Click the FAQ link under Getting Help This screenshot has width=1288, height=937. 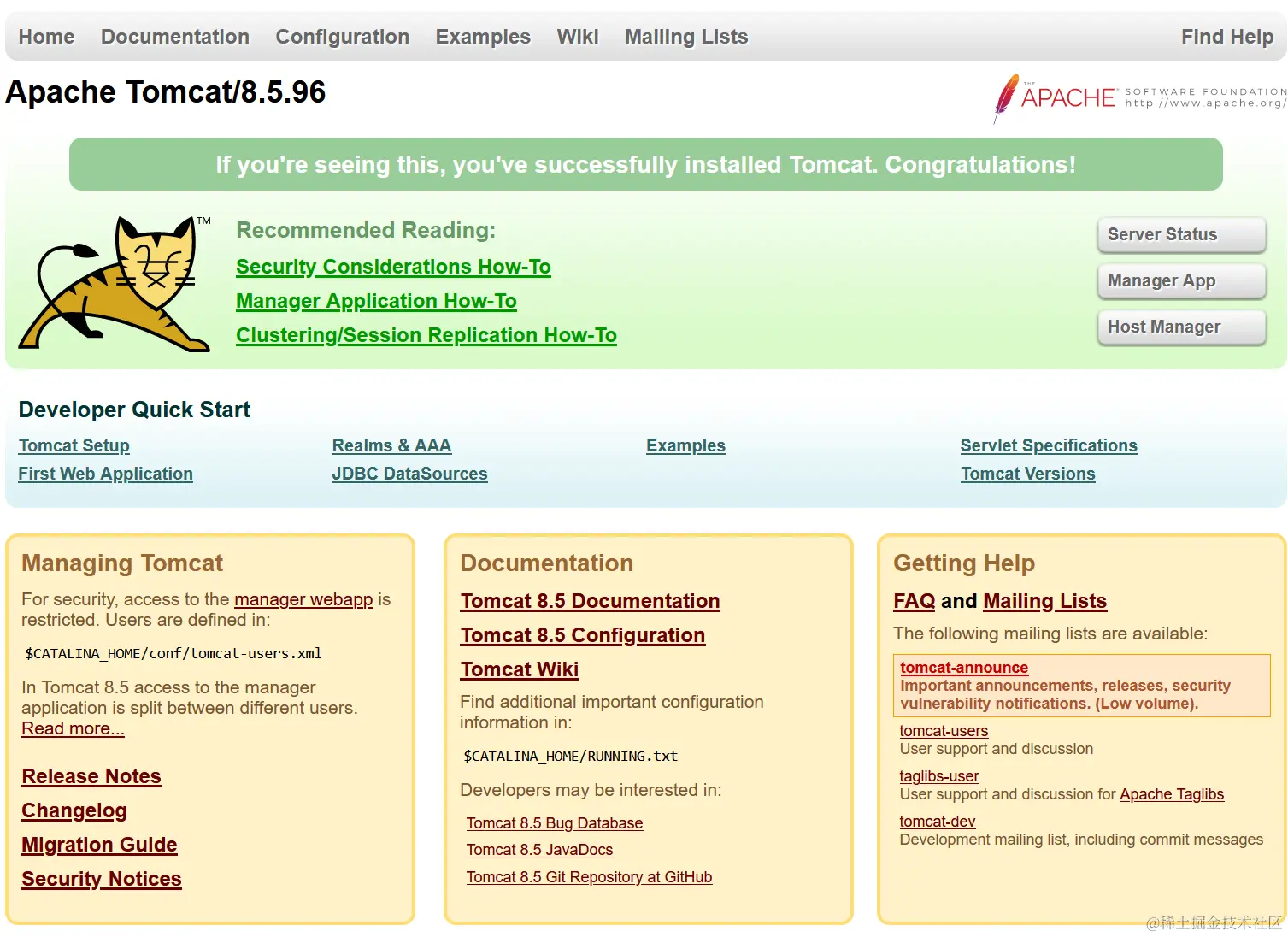pos(915,601)
